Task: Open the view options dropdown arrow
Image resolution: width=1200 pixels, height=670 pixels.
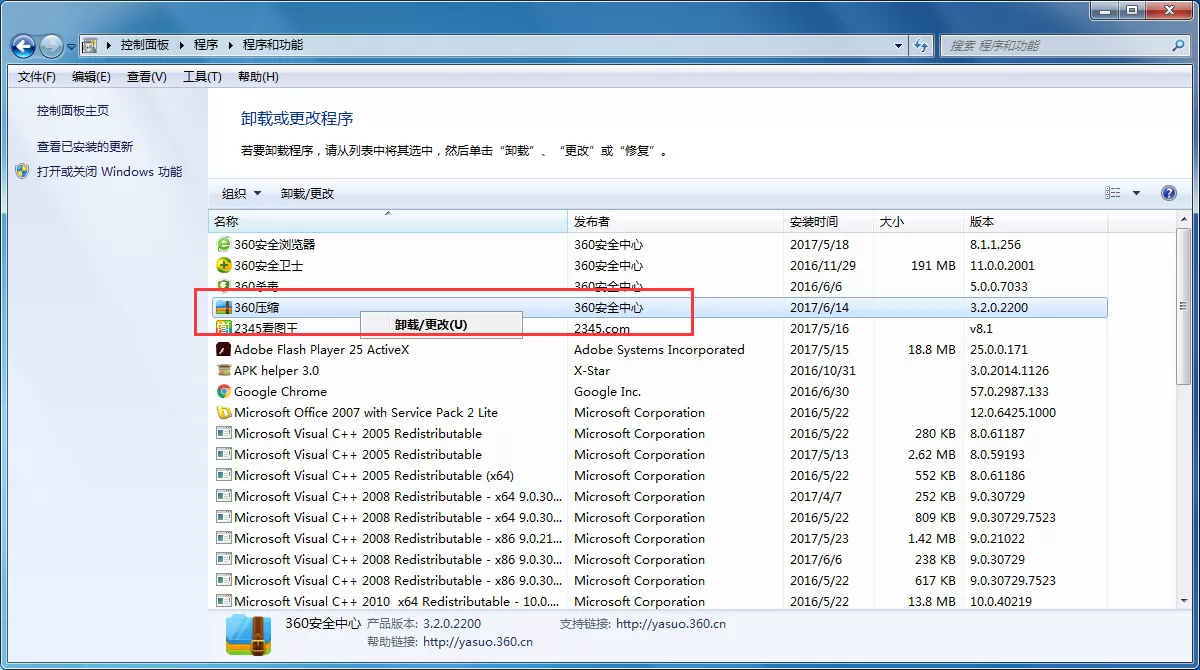Action: (1136, 194)
